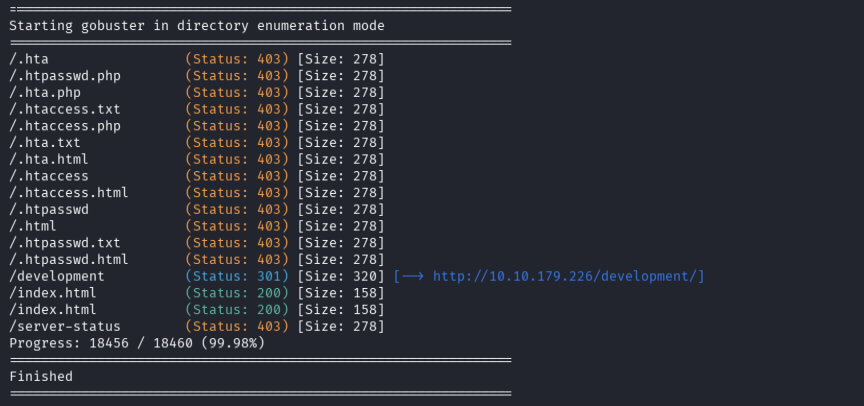Click the /.htpasswd.txt path entry
The image size is (864, 406).
(x=65, y=243)
